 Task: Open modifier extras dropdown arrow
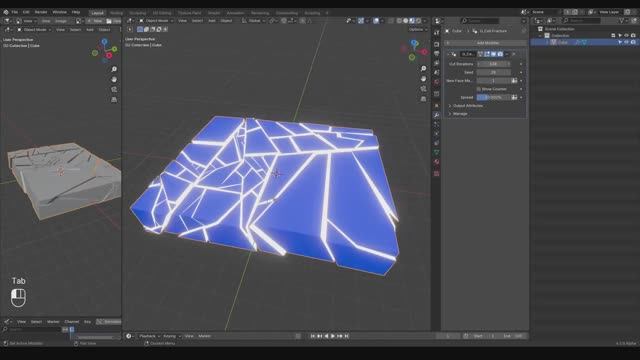coord(507,54)
